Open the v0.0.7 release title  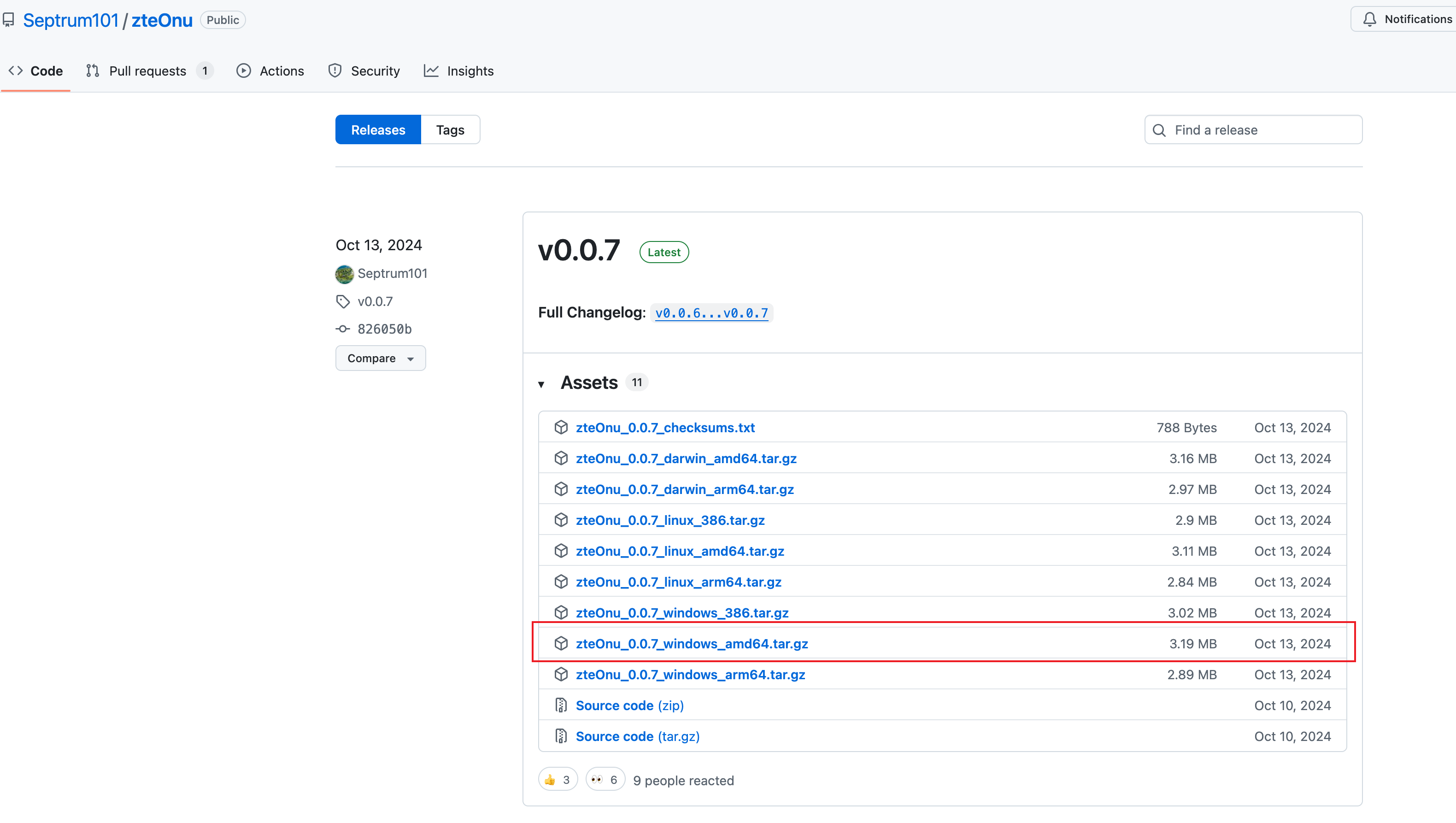[579, 250]
